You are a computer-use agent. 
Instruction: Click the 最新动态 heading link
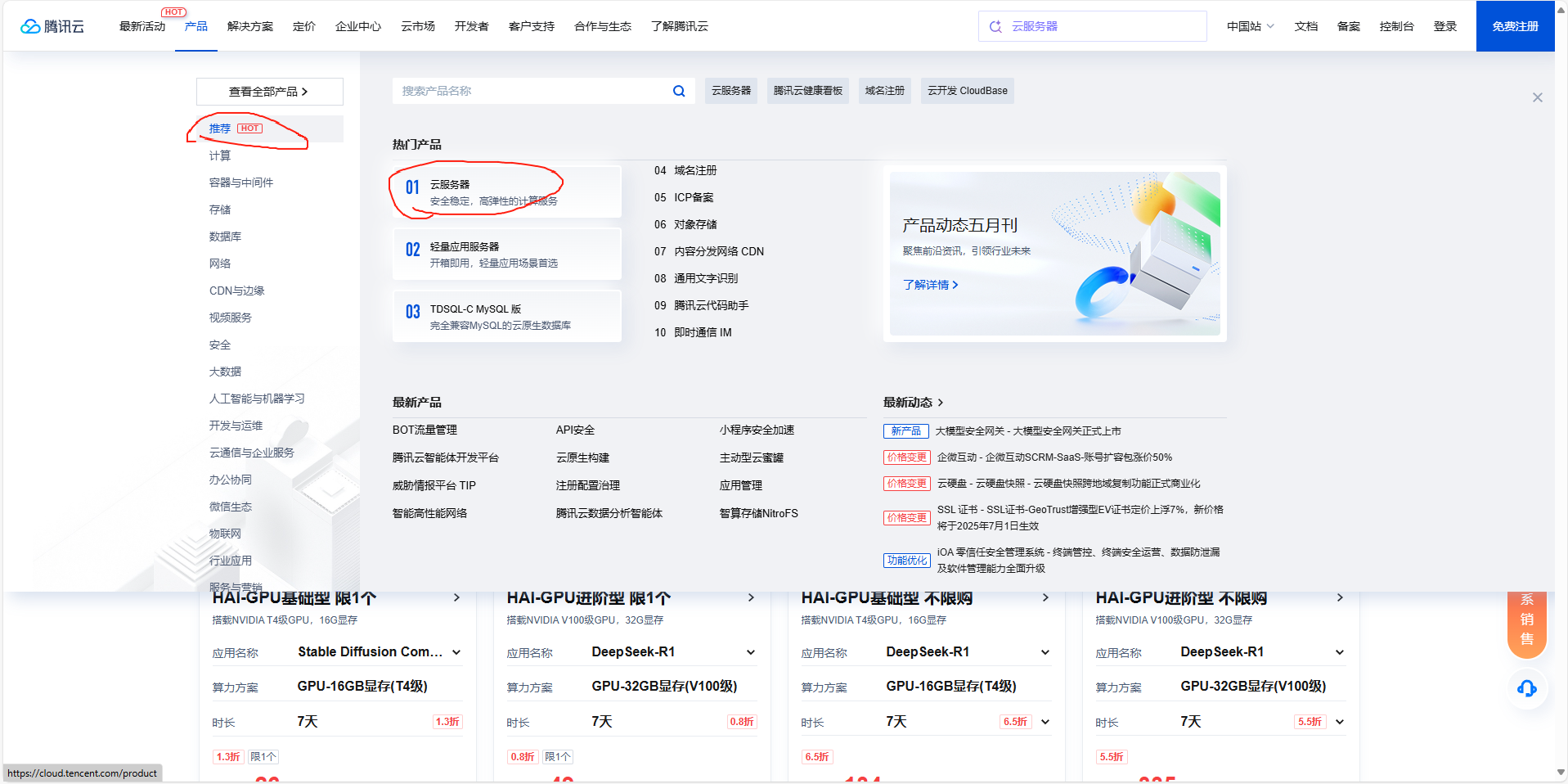tap(914, 403)
